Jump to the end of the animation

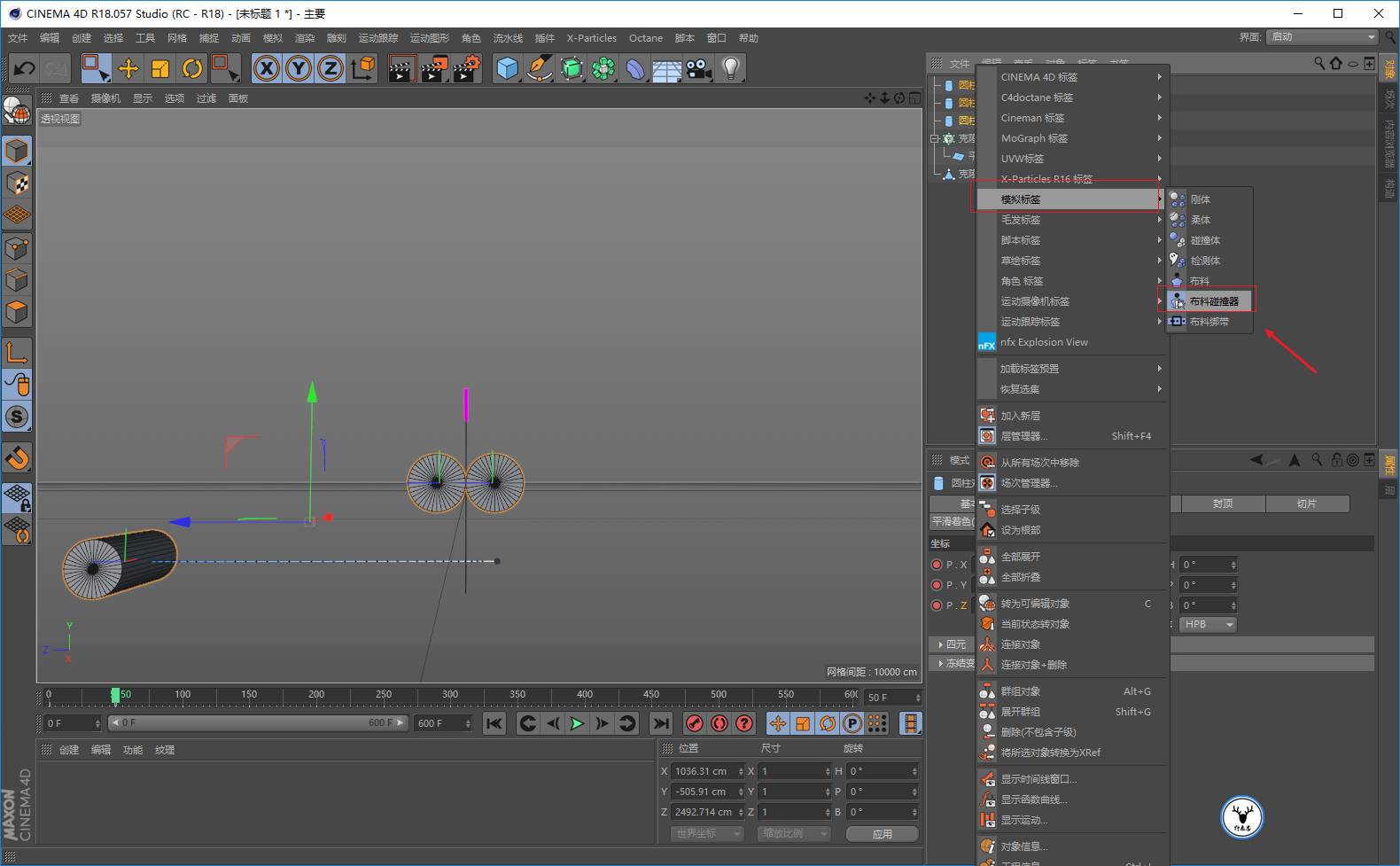pos(661,723)
